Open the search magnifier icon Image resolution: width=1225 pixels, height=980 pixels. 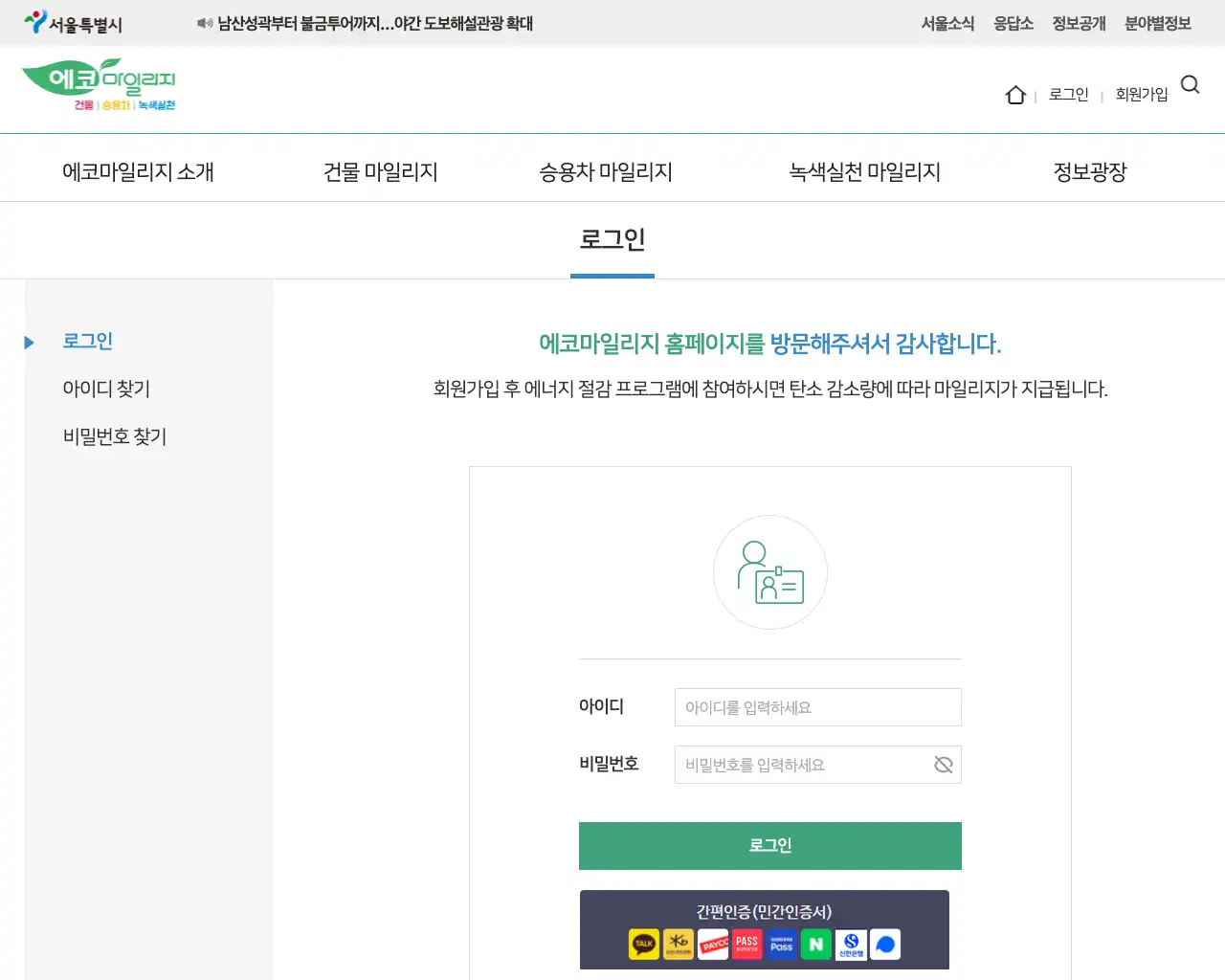1191,84
